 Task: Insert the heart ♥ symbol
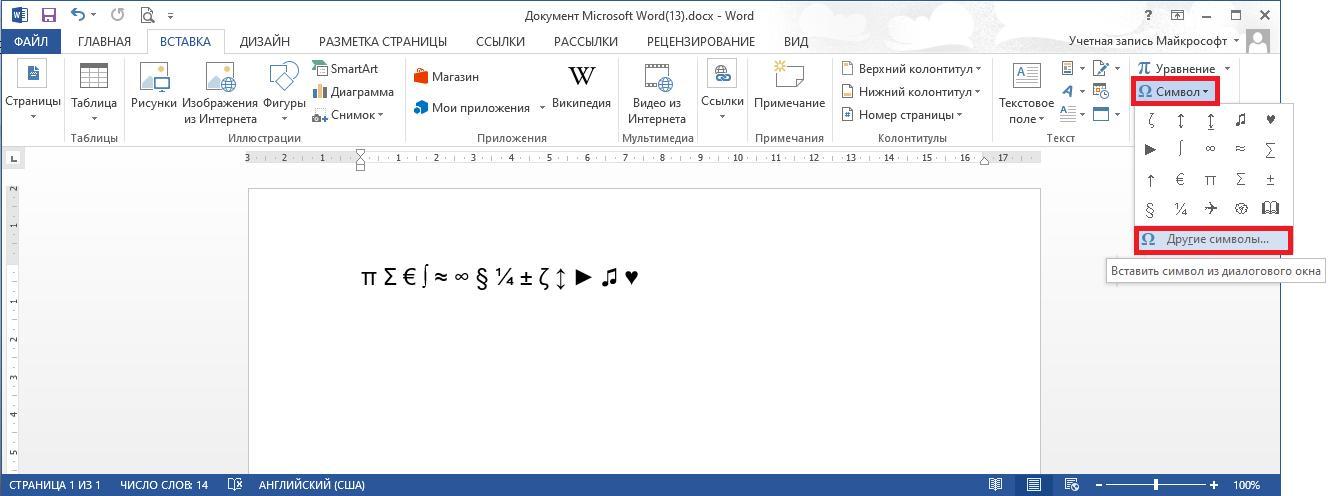pos(1271,120)
